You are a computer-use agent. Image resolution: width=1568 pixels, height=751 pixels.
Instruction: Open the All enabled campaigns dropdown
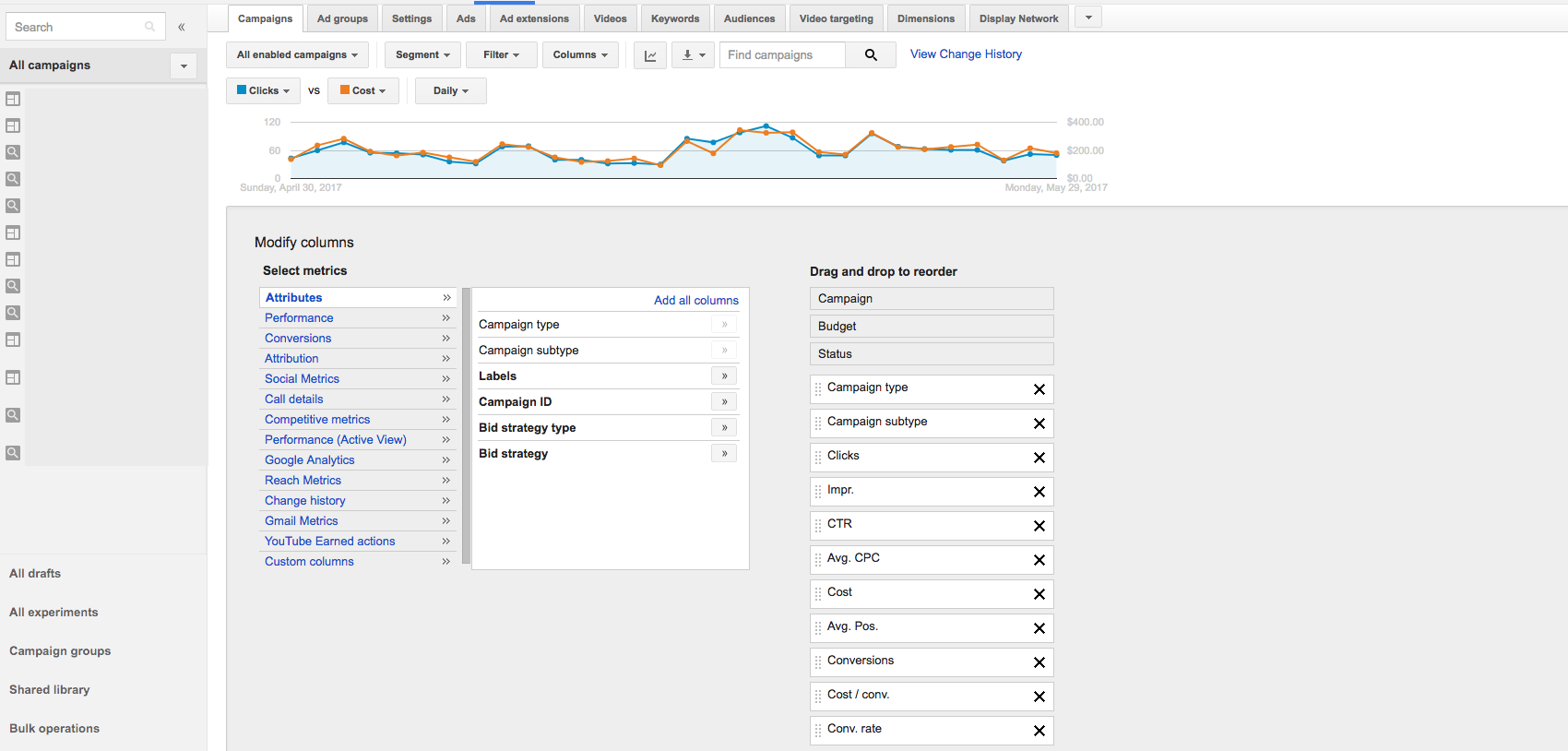click(296, 55)
